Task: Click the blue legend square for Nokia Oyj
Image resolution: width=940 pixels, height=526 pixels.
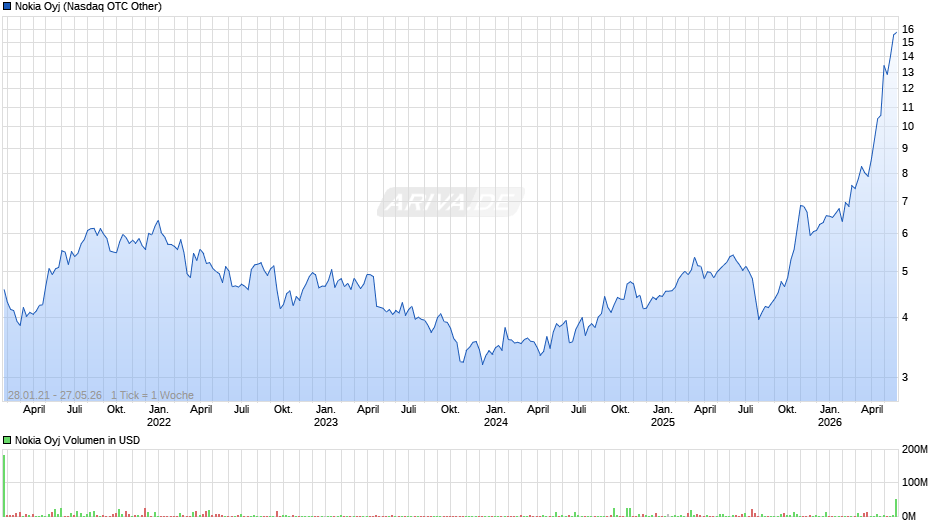Action: click(7, 7)
